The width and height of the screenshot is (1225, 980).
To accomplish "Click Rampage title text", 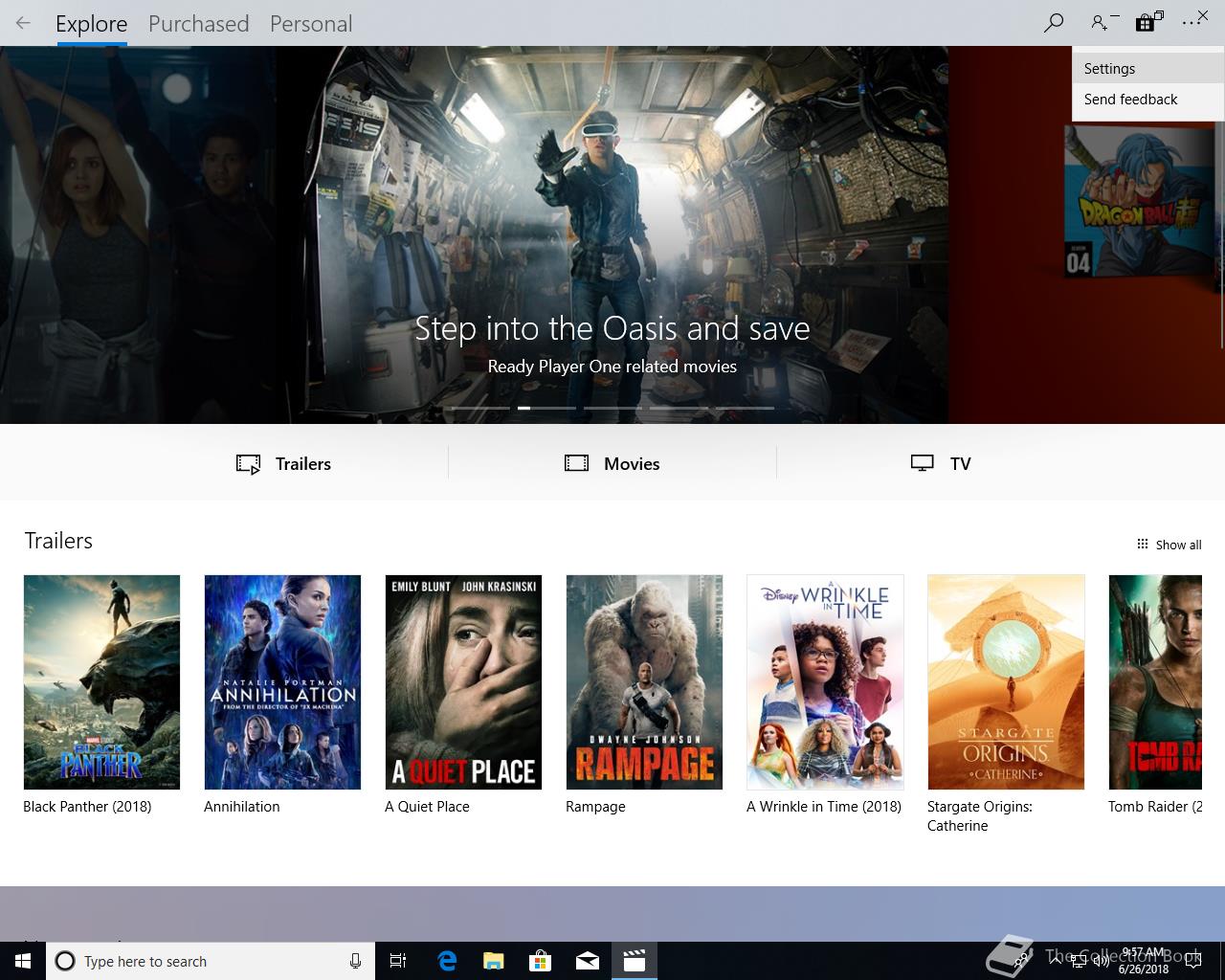I will pyautogui.click(x=595, y=807).
